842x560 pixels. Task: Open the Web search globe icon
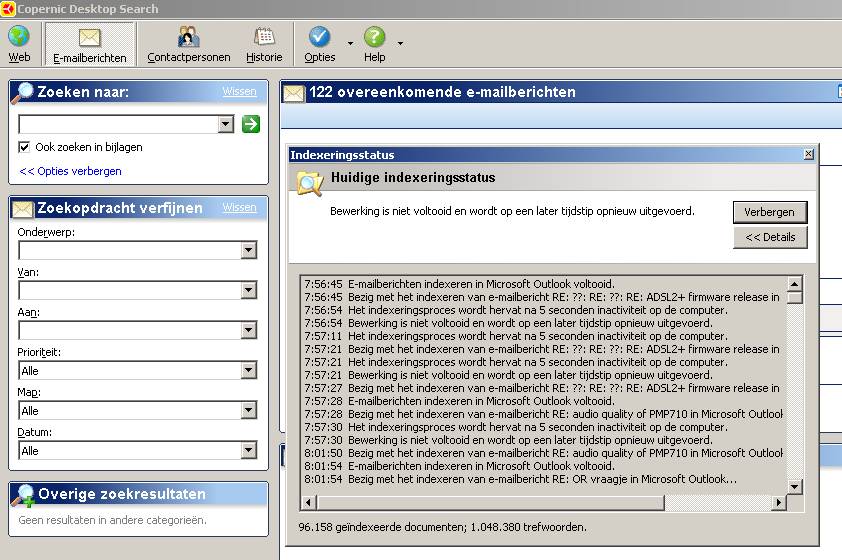click(19, 37)
